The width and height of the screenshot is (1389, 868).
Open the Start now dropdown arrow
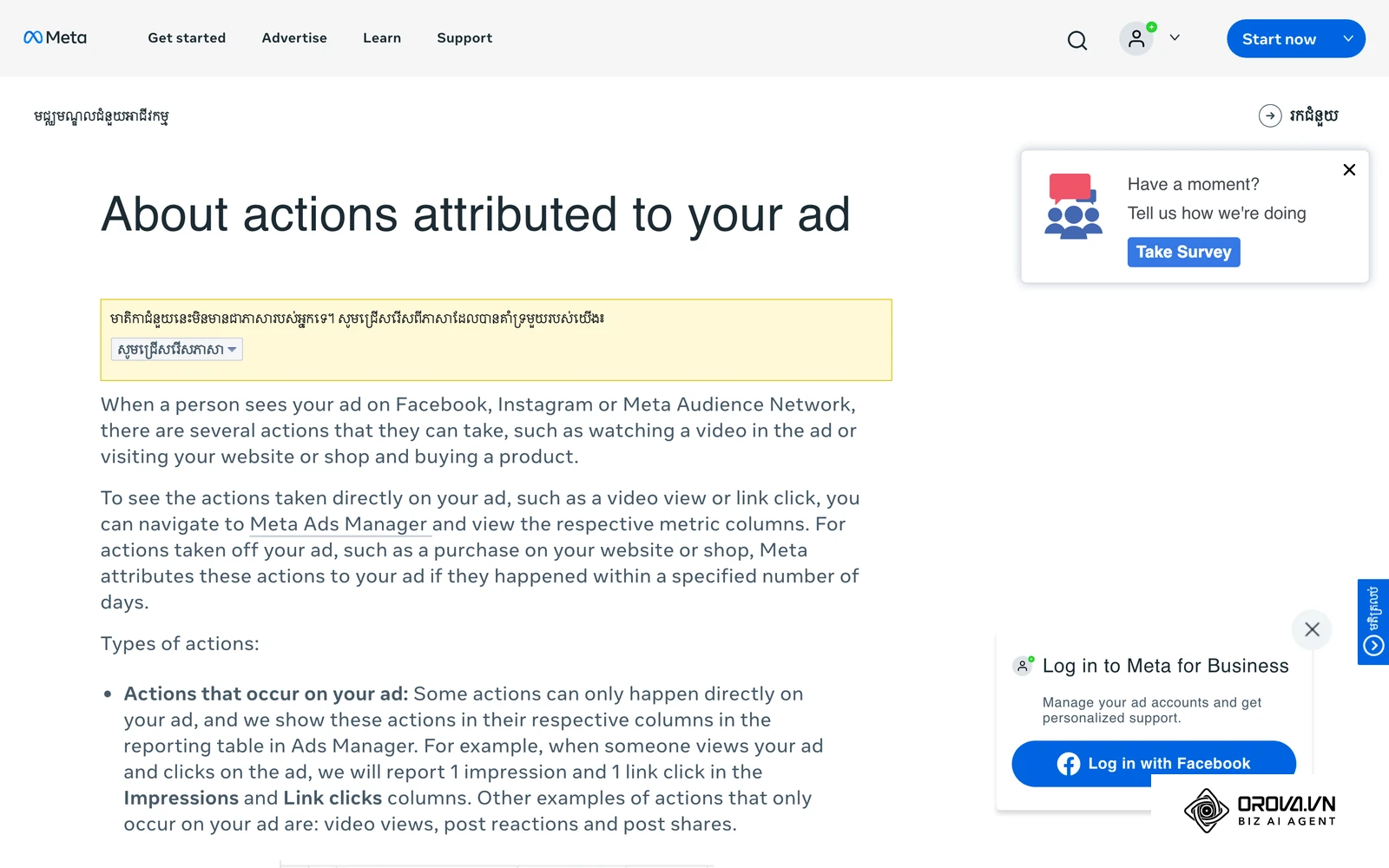pos(1348,39)
